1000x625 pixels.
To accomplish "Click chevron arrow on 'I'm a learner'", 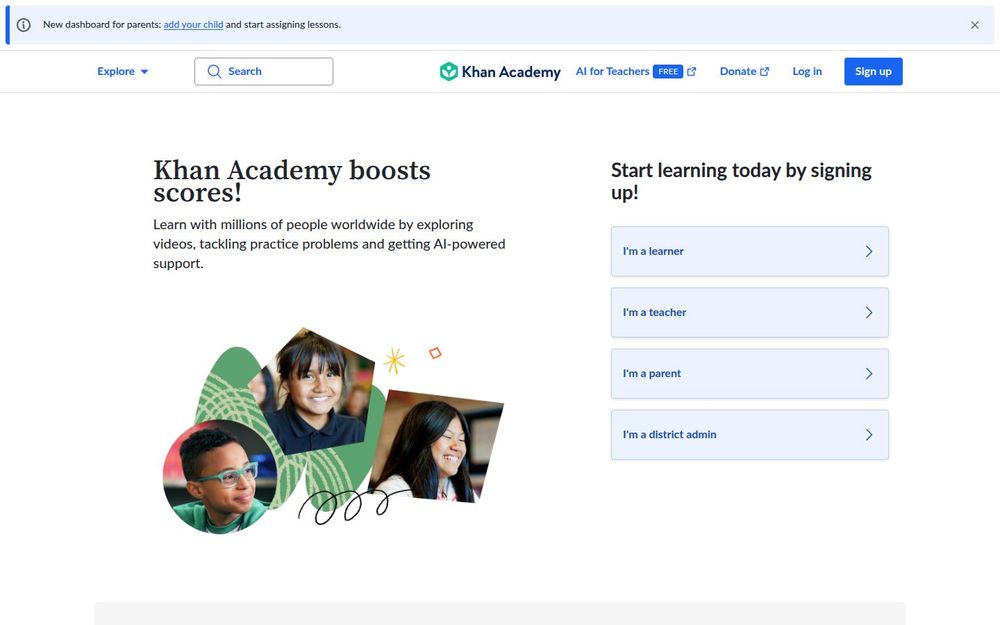I will pos(869,251).
